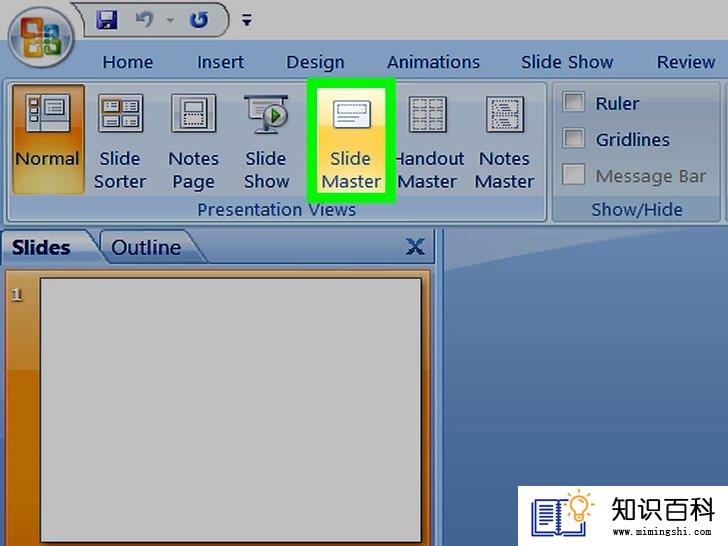This screenshot has width=728, height=546.
Task: Switch to Slide Sorter view
Action: (x=120, y=139)
